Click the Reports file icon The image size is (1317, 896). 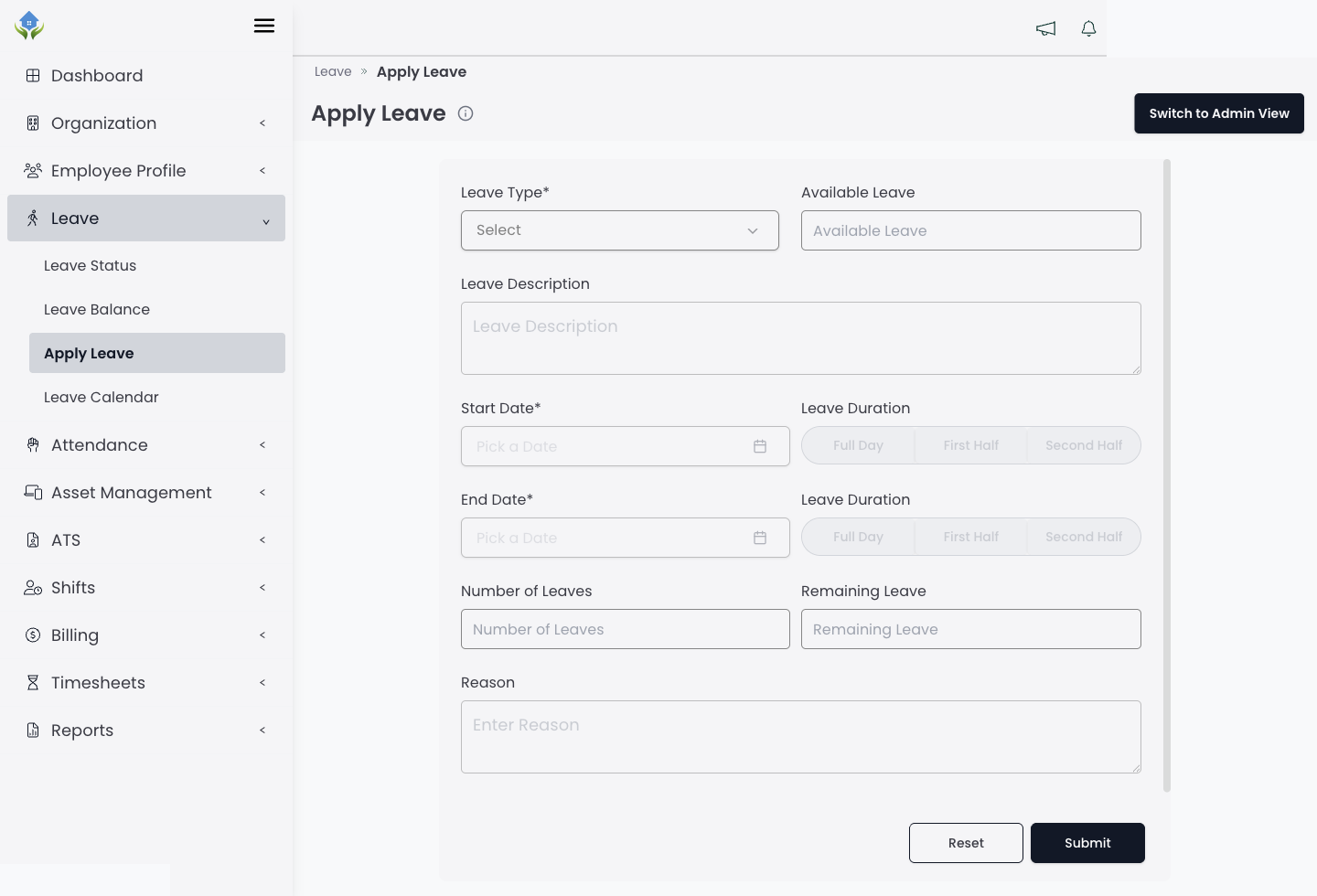[33, 731]
